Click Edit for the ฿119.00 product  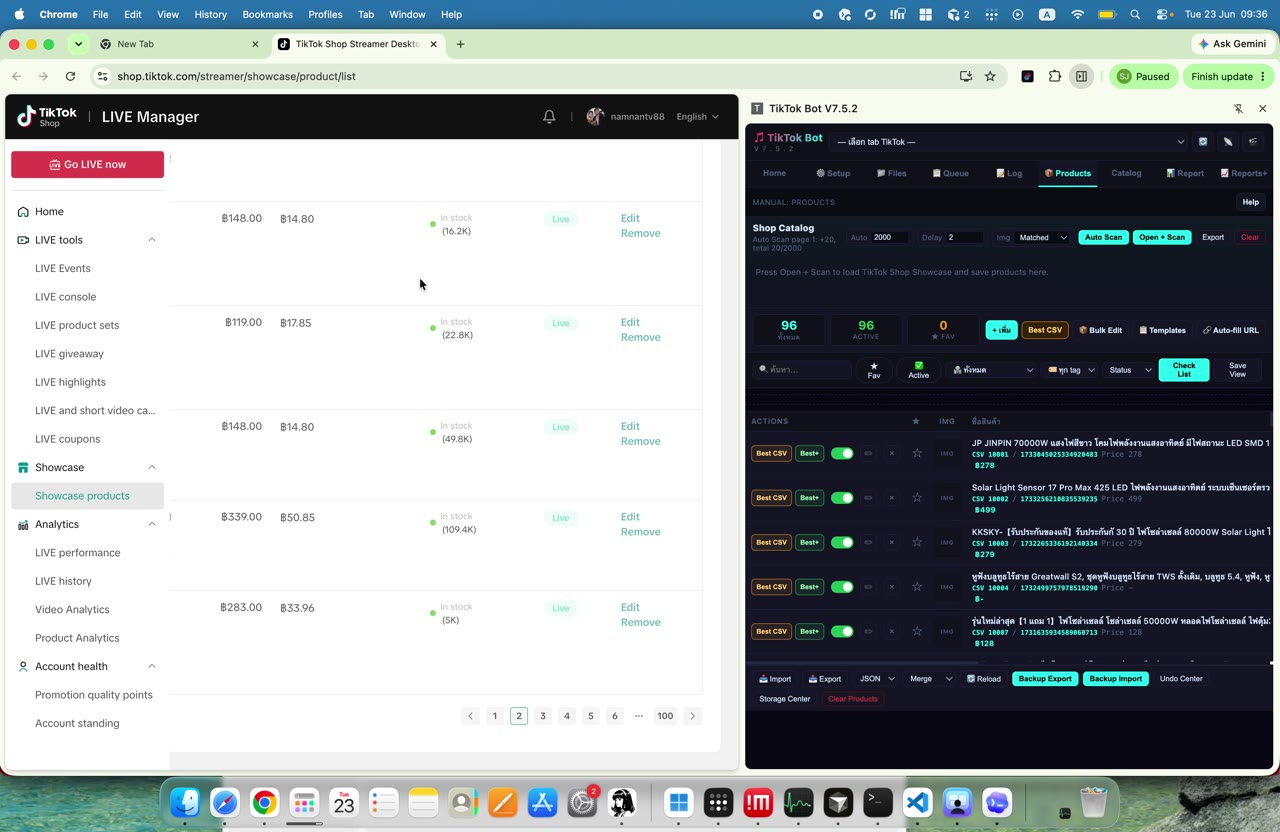coord(629,322)
